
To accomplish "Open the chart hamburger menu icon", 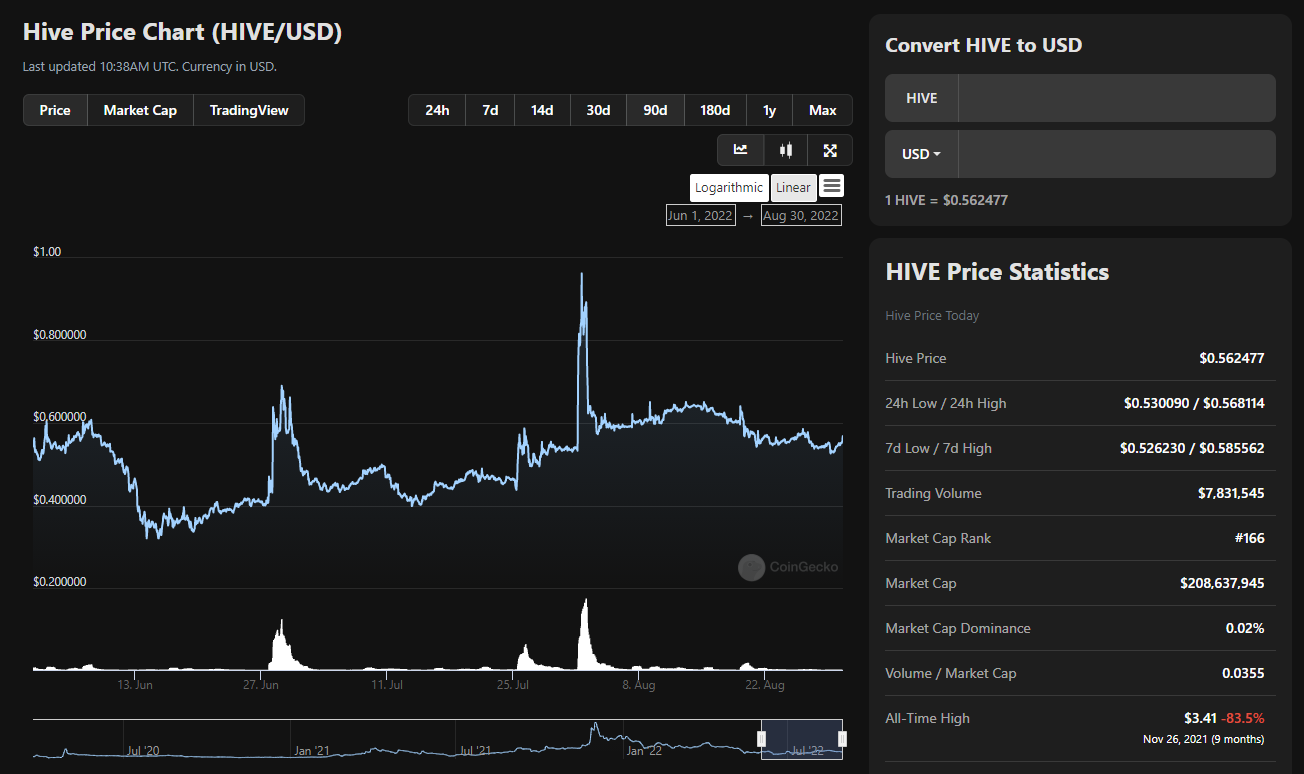I will click(x=832, y=186).
